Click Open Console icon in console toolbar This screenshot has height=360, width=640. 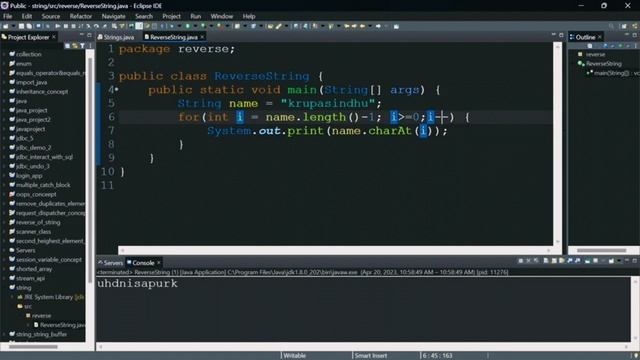click(611, 260)
